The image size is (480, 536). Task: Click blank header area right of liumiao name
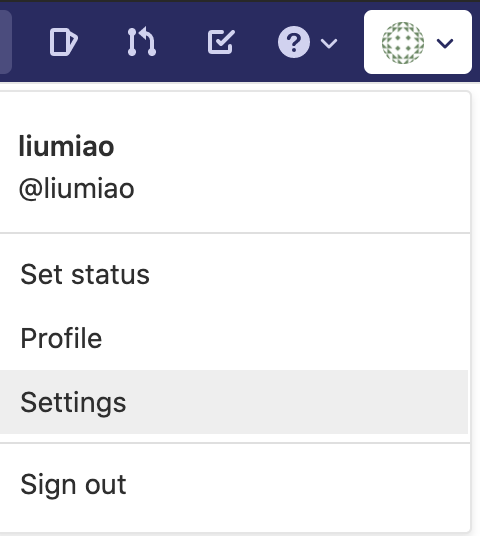[291, 146]
